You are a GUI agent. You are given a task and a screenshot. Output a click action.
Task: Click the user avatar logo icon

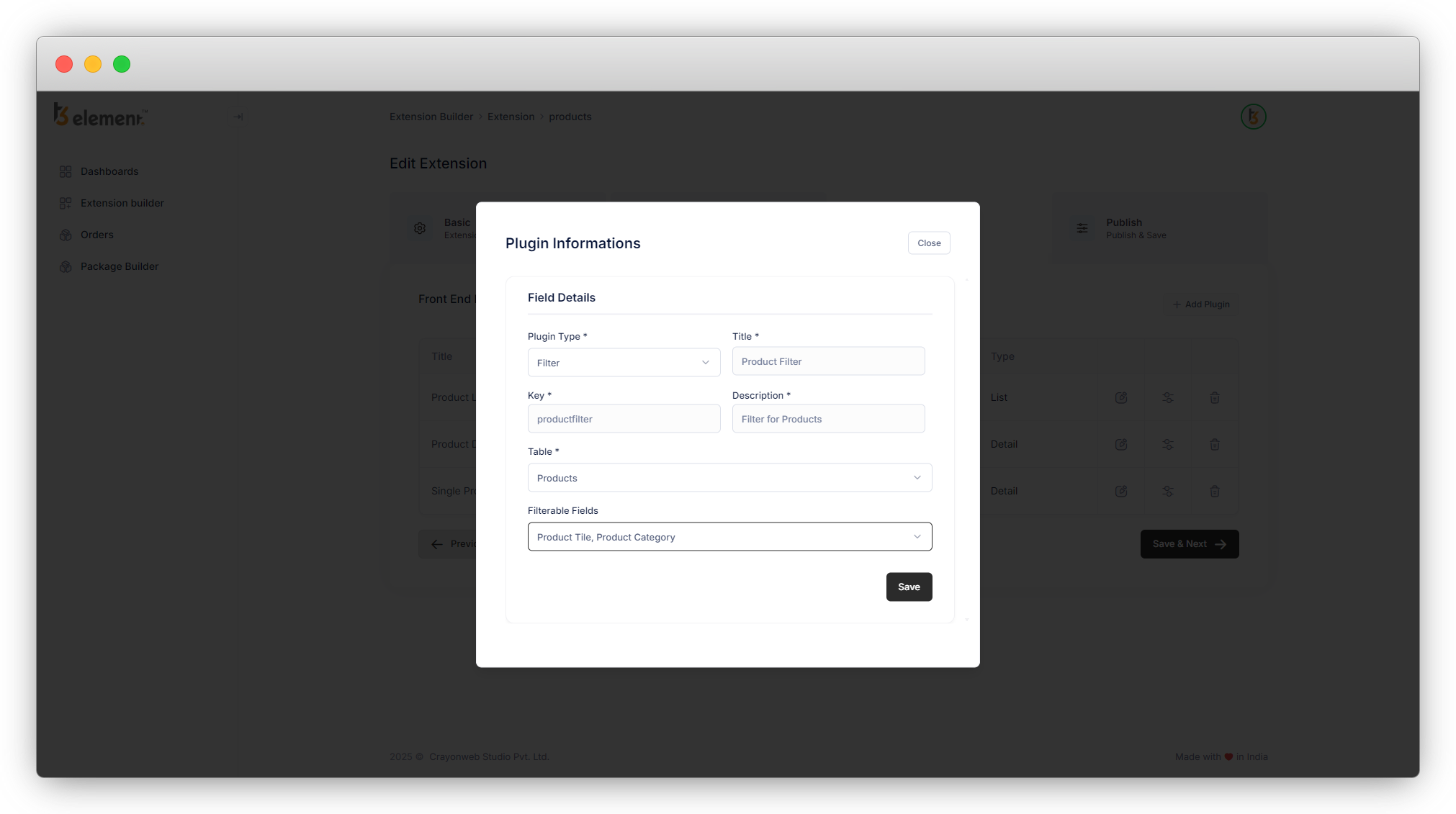click(1253, 117)
